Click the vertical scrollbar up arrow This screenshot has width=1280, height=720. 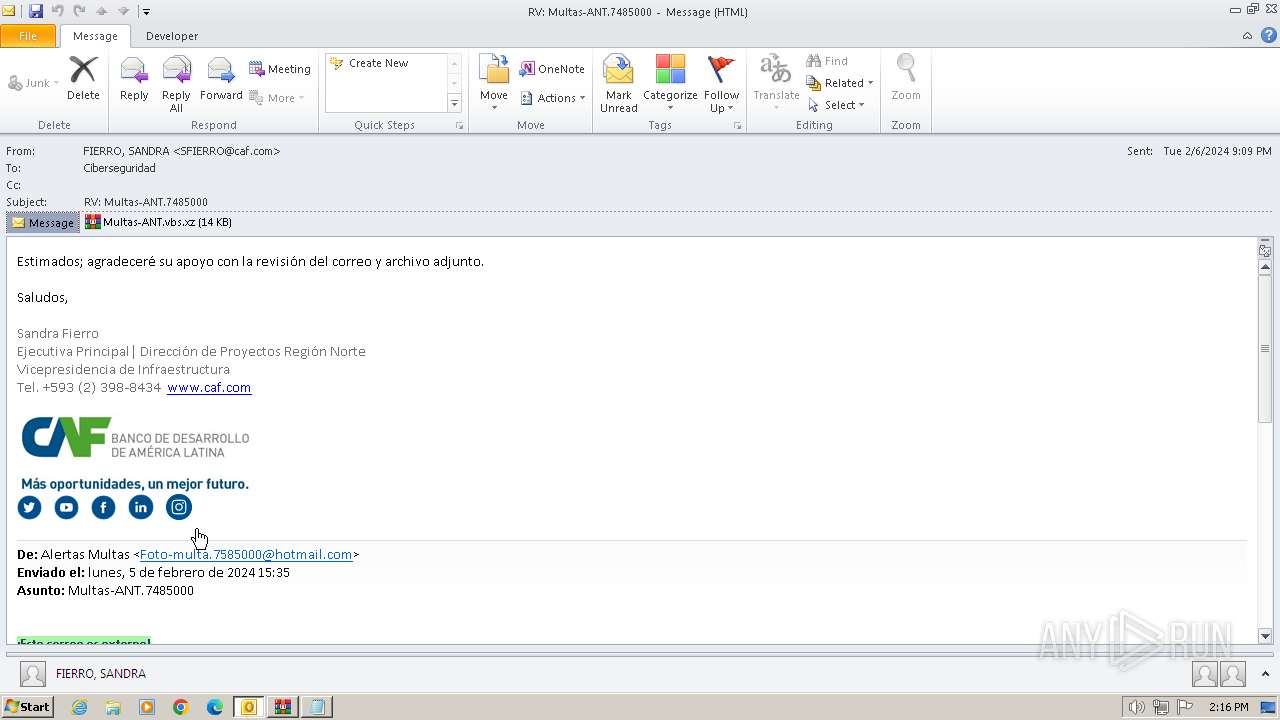1265,267
